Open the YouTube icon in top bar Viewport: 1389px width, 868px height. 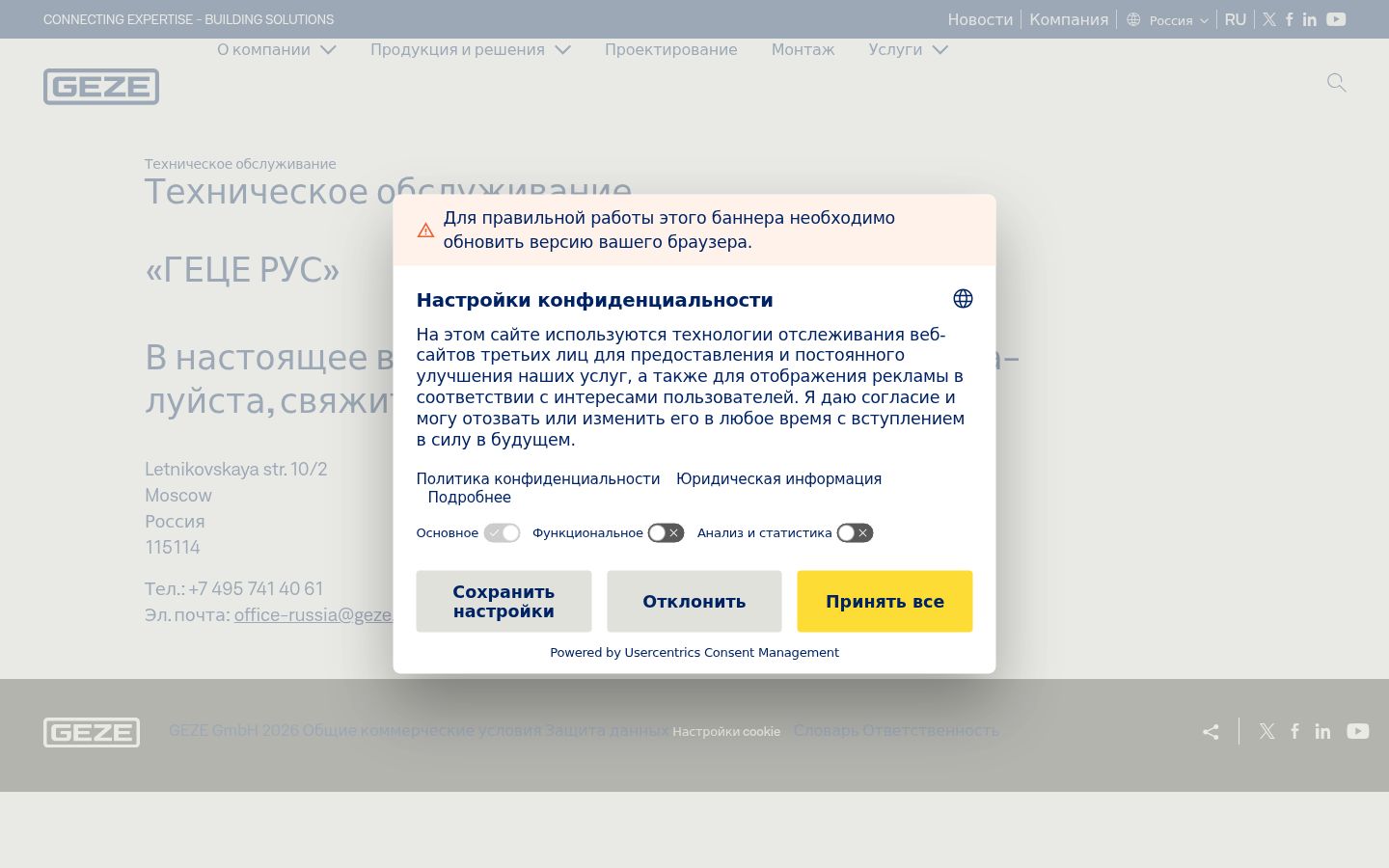(x=1336, y=19)
